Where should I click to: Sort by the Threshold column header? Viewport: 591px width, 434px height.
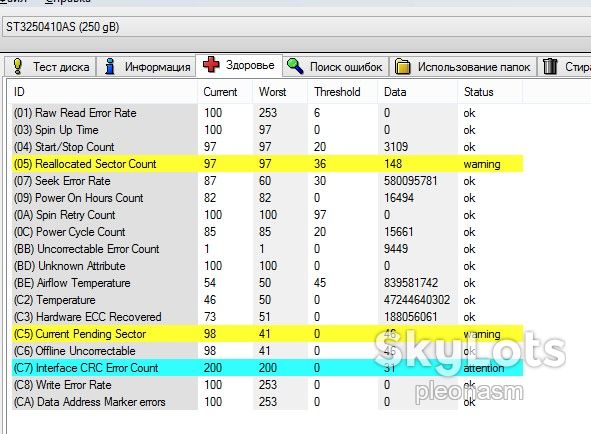click(x=343, y=92)
